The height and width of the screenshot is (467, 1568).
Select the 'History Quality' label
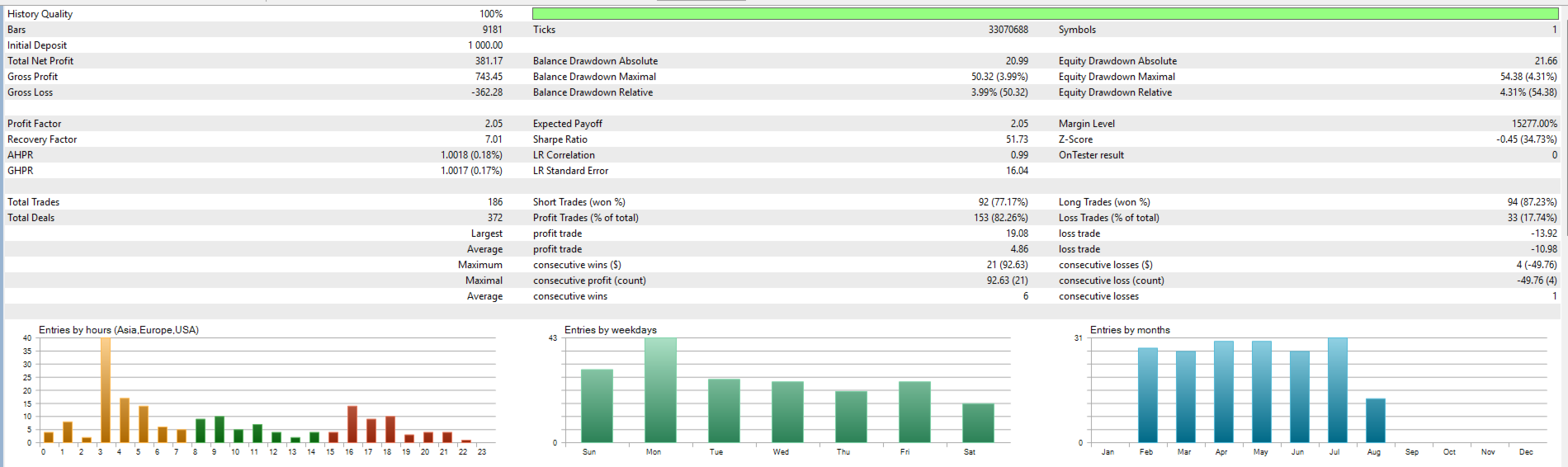pos(40,14)
